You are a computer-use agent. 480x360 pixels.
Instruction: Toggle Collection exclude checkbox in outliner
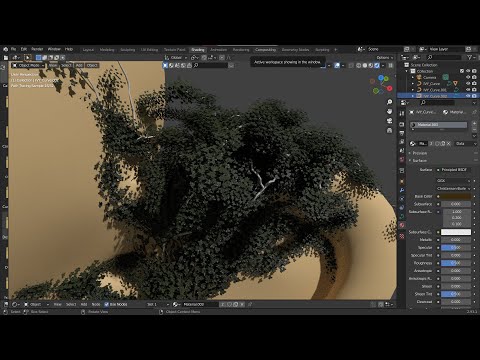[x=462, y=71]
